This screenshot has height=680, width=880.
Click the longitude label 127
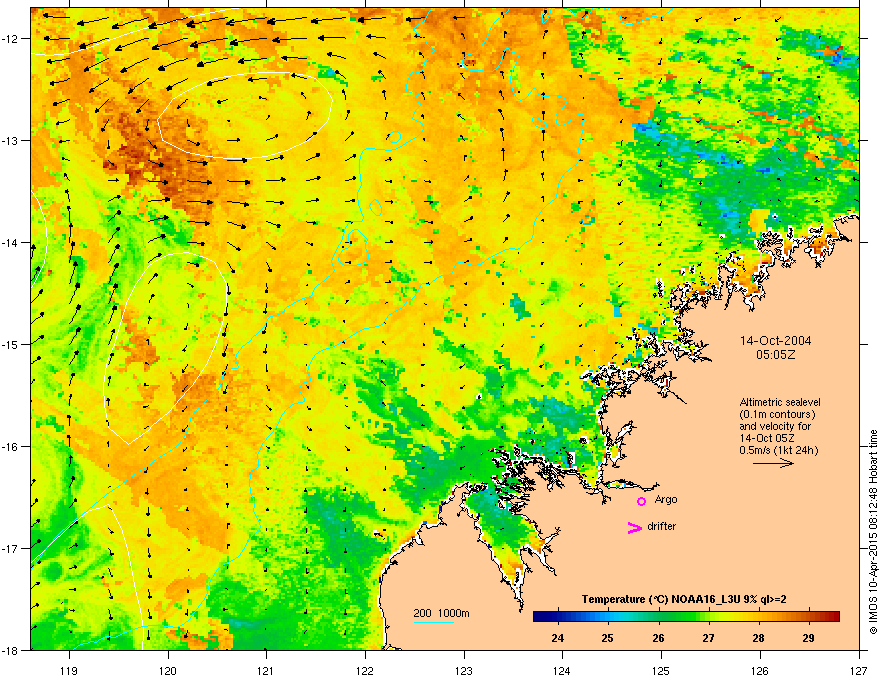pyautogui.click(x=859, y=670)
